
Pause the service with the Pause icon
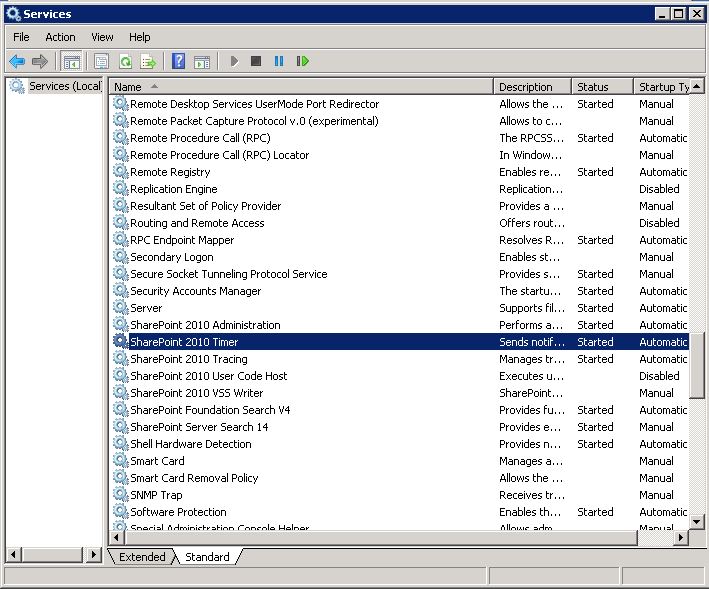coord(279,61)
